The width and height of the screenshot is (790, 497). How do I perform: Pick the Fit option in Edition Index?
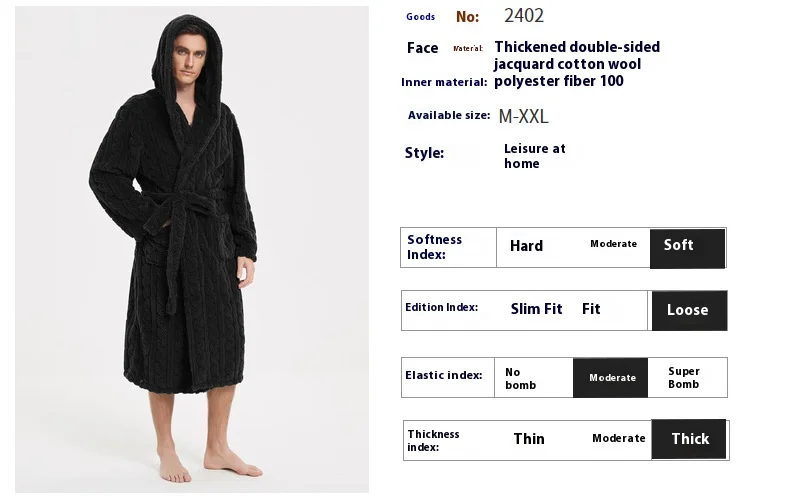[591, 309]
